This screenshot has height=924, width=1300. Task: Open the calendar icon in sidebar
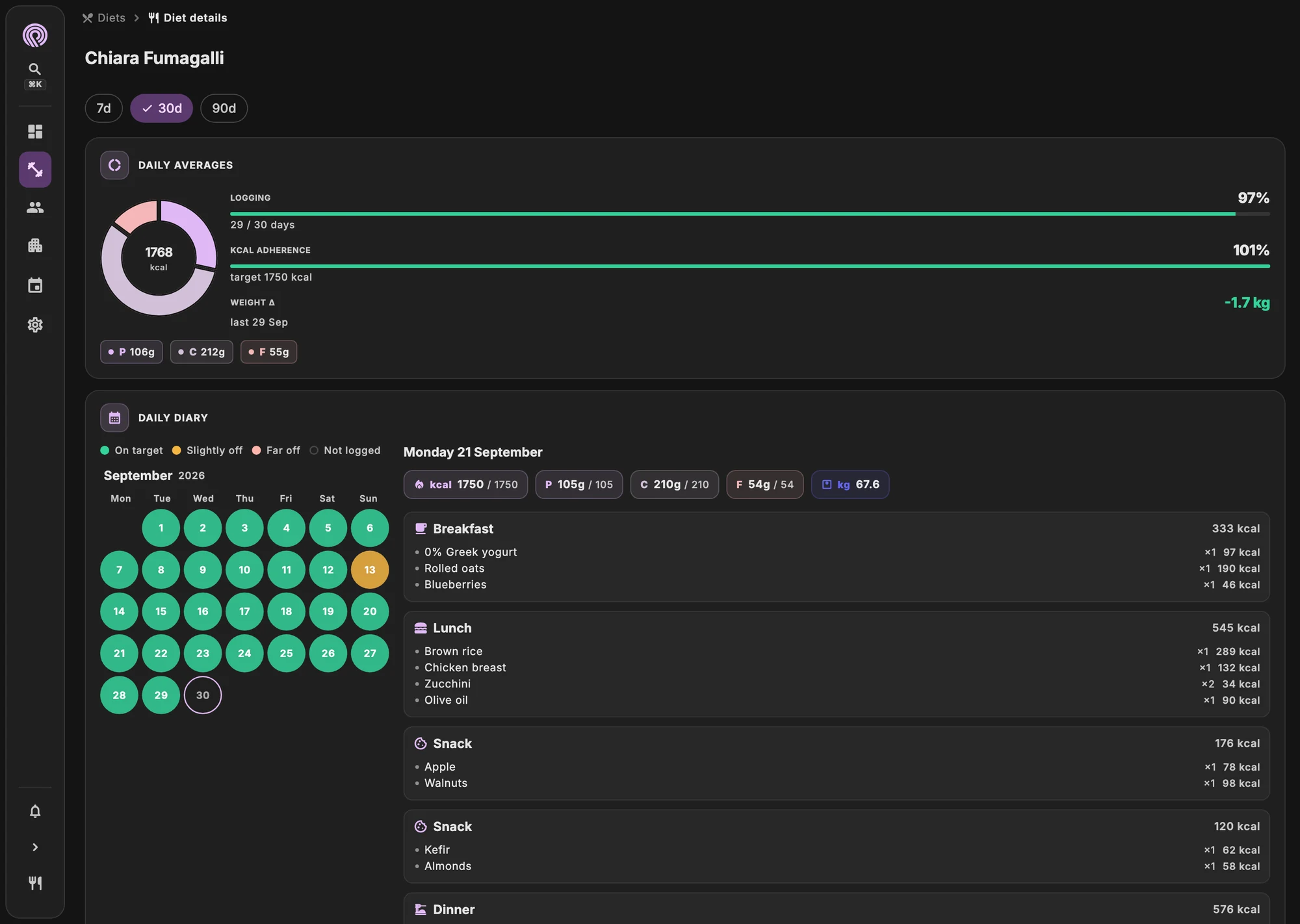tap(35, 285)
